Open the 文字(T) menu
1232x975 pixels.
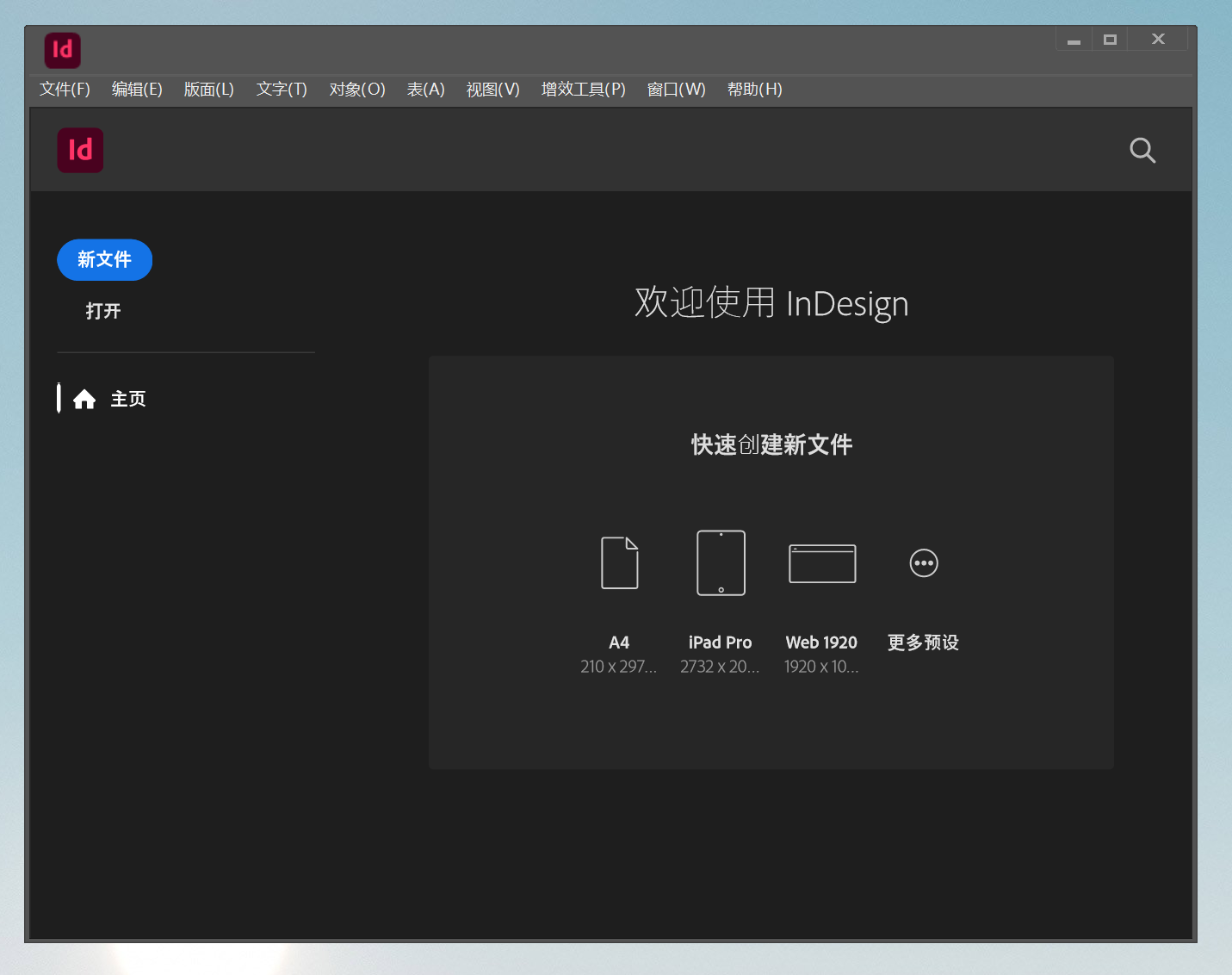(282, 90)
